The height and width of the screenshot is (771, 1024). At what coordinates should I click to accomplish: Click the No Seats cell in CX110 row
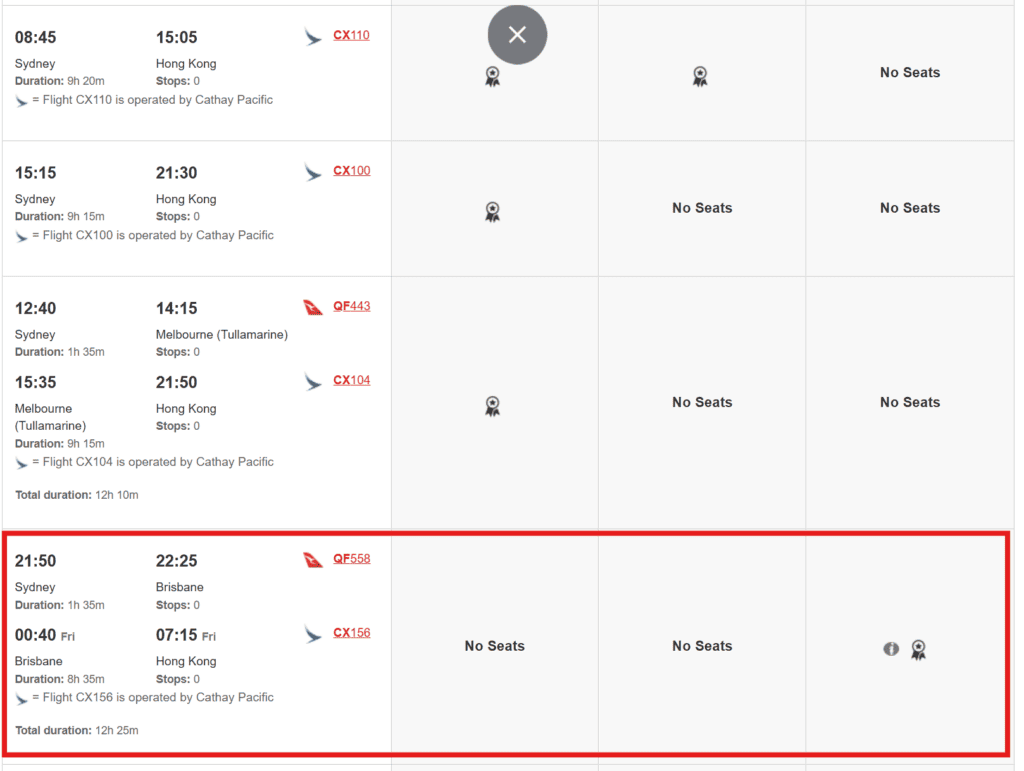pyautogui.click(x=909, y=73)
